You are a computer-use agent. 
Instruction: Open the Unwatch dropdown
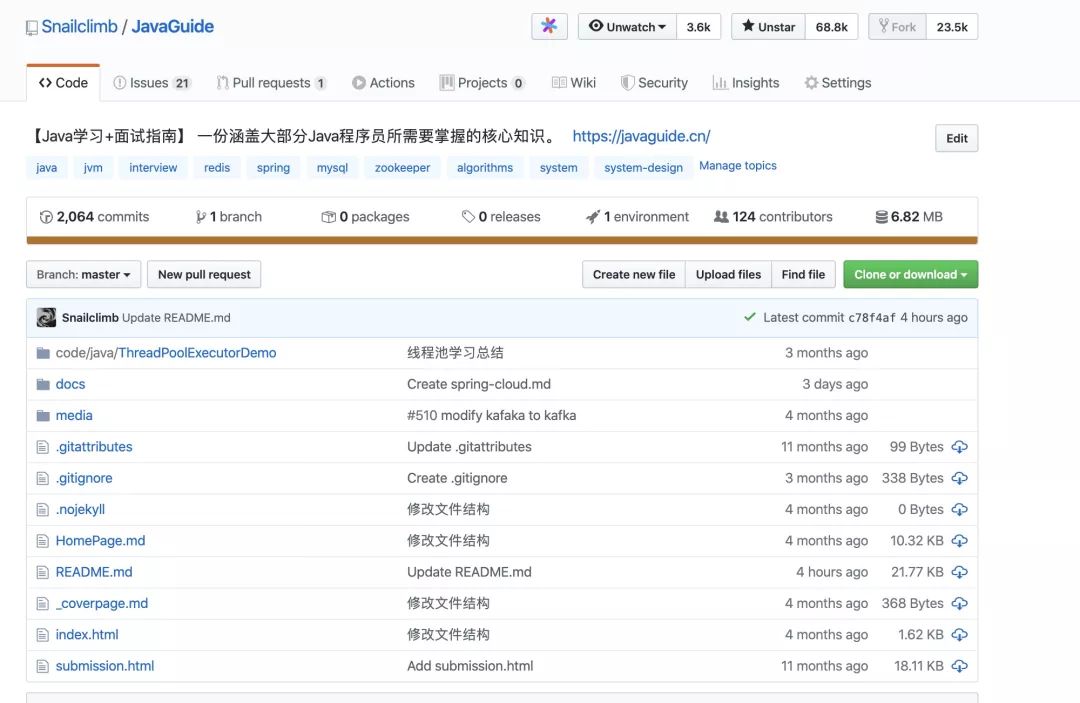click(627, 27)
